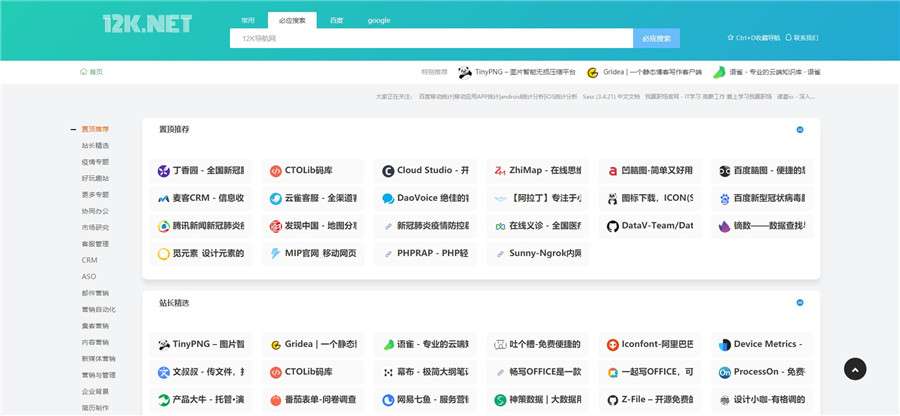The width and height of the screenshot is (900, 416).
Task: Go to 首页 via the home icon
Action: (x=91, y=72)
